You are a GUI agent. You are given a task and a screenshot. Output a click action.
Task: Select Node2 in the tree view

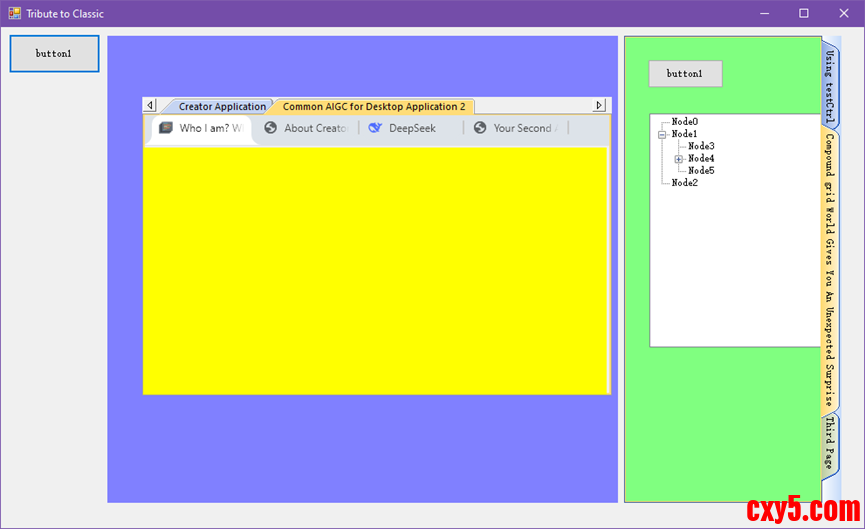pyautogui.click(x=685, y=183)
